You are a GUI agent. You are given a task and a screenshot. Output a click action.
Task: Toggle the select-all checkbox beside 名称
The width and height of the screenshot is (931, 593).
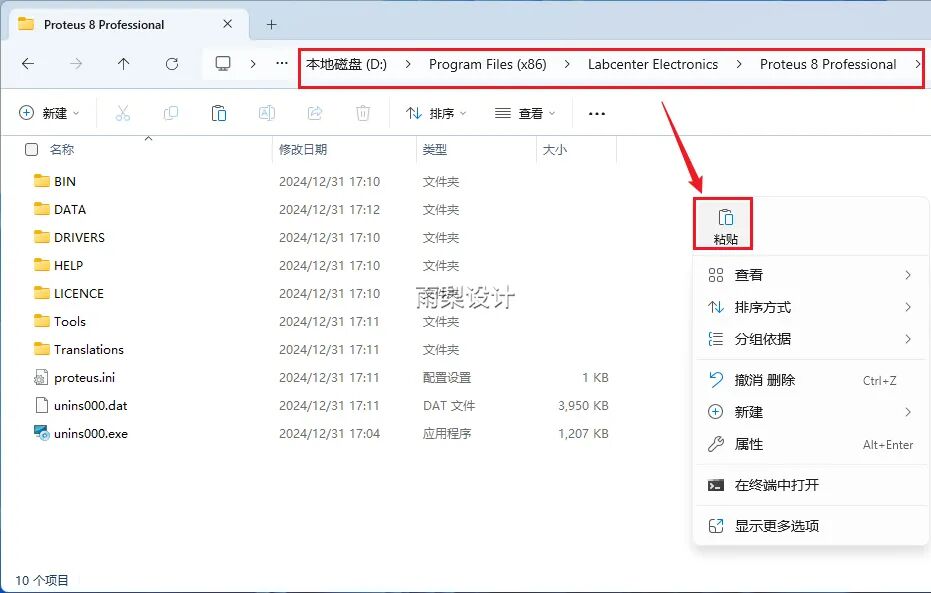pyautogui.click(x=31, y=148)
